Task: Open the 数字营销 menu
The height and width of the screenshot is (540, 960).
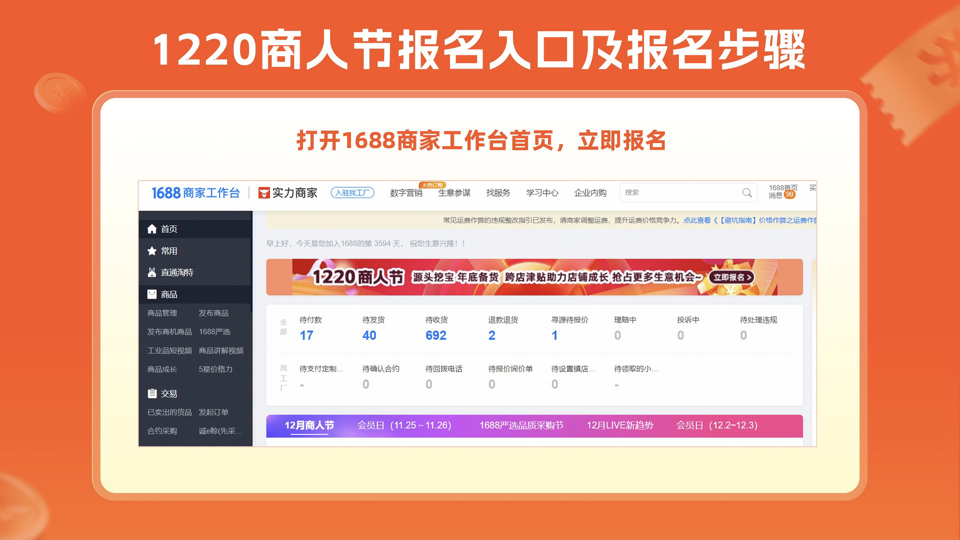Action: coord(405,193)
